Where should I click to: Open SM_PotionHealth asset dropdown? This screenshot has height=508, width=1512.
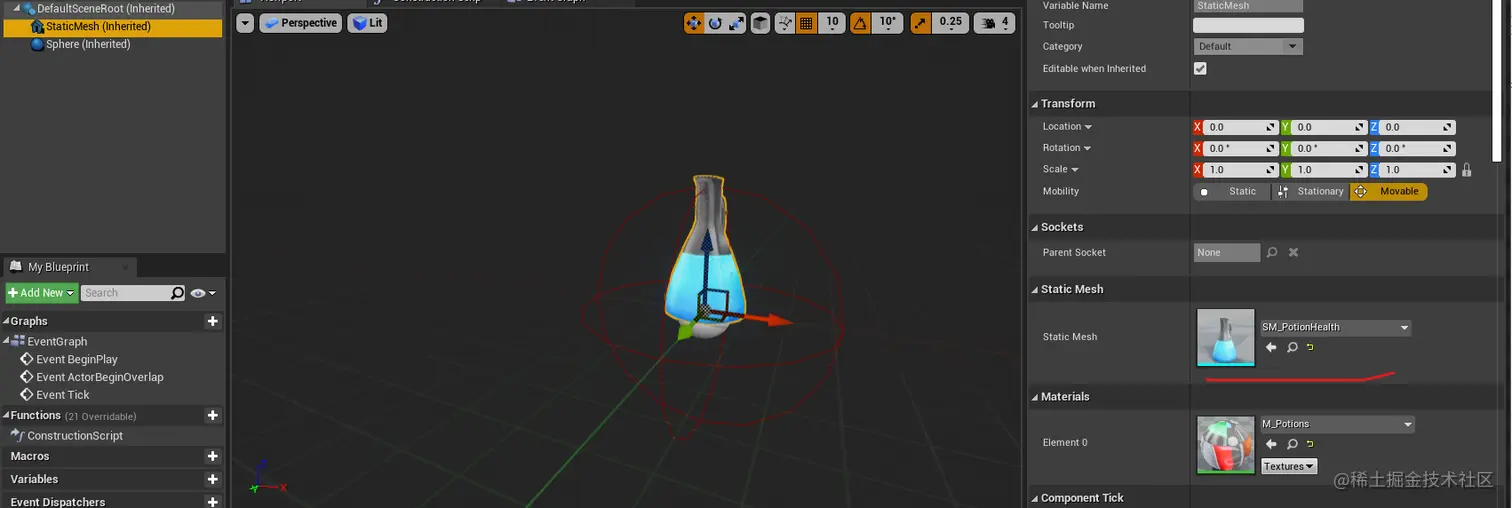pos(1336,327)
